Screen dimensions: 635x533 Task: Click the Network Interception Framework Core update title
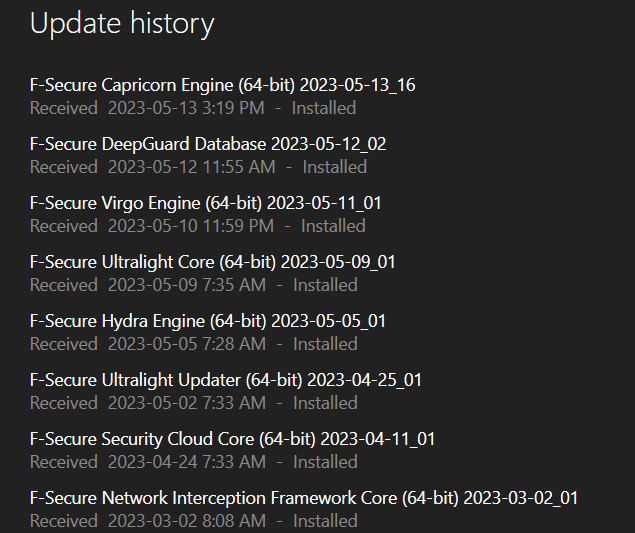pos(304,498)
